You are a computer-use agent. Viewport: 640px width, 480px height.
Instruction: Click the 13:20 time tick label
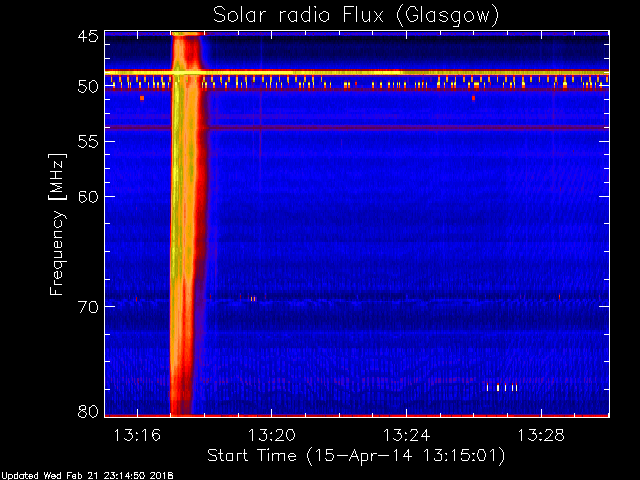[x=272, y=435]
